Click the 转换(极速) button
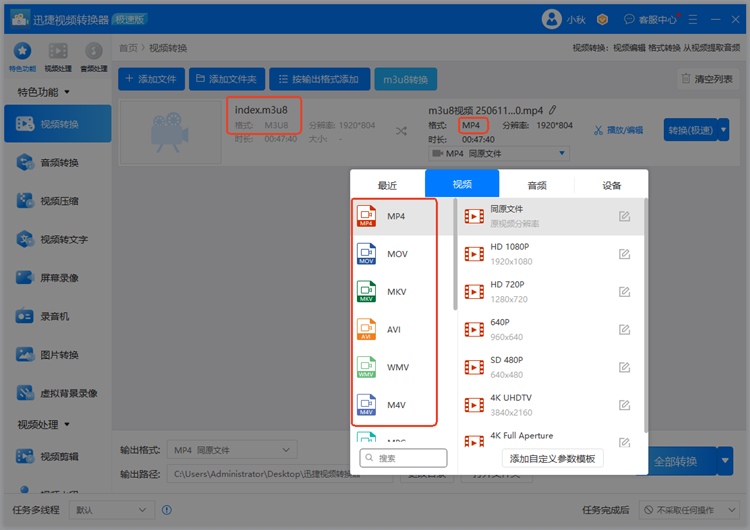This screenshot has height=530, width=750. click(690, 130)
